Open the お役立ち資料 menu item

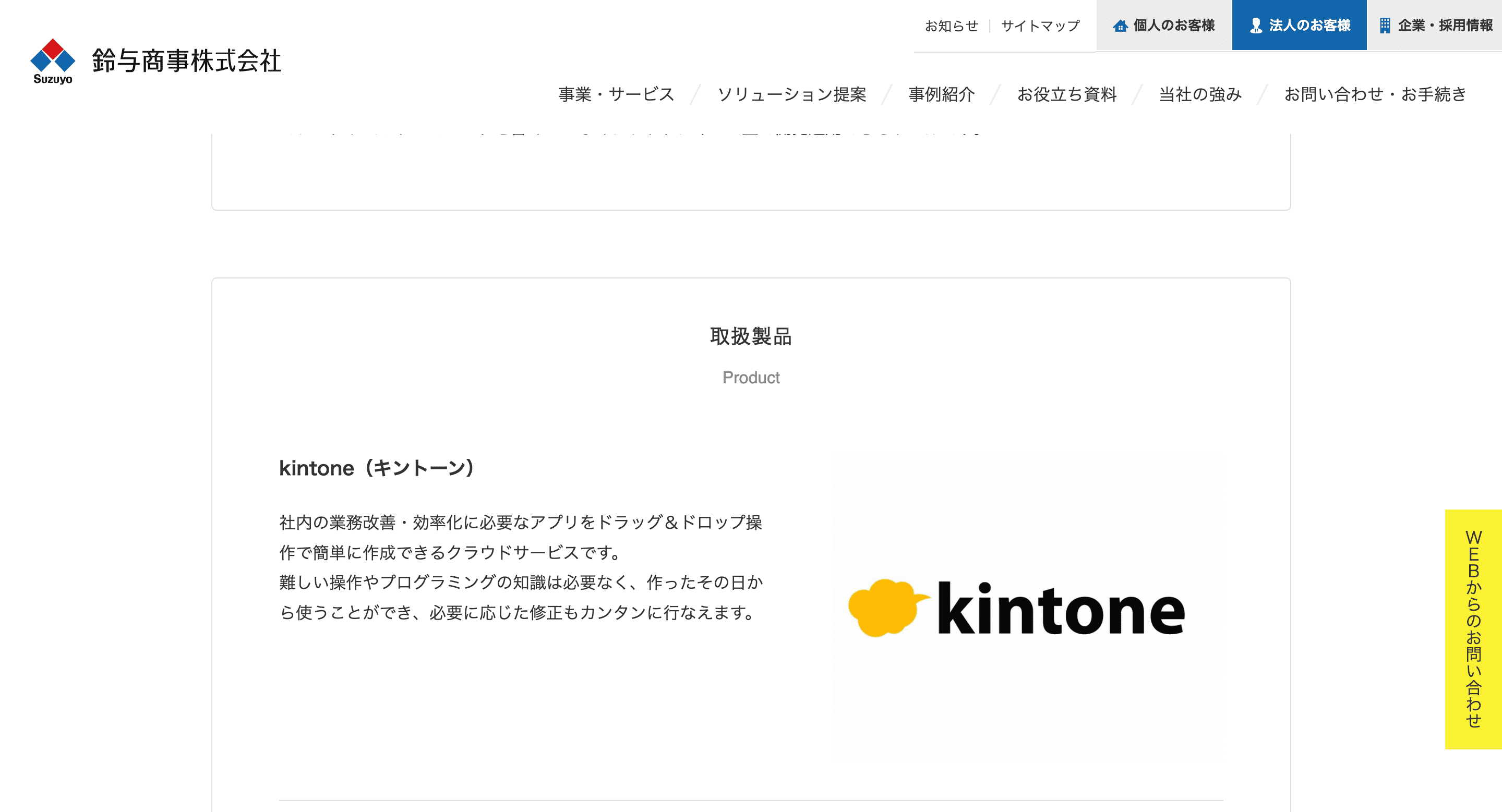[1066, 94]
